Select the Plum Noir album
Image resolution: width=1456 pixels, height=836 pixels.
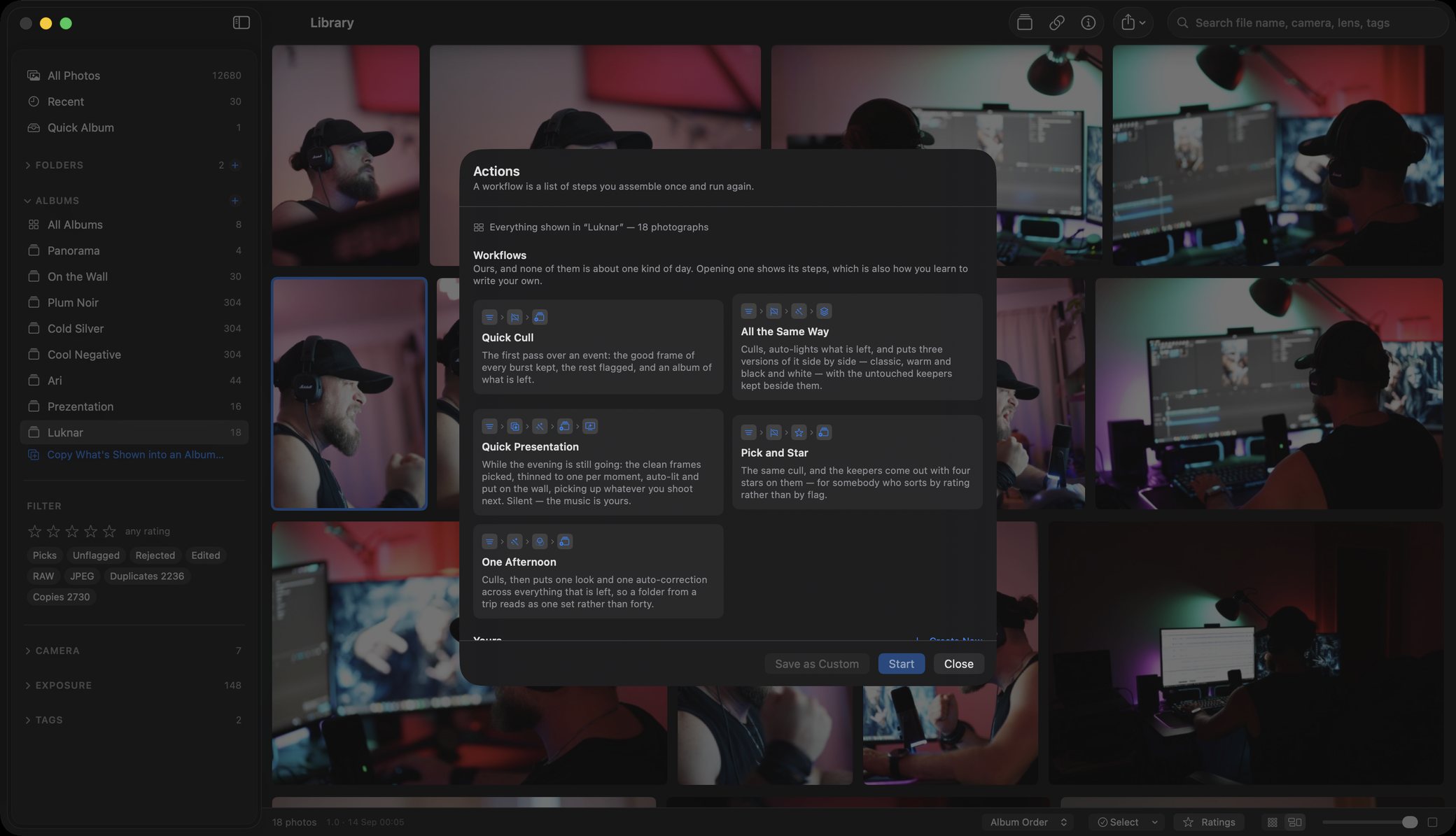tap(134, 302)
